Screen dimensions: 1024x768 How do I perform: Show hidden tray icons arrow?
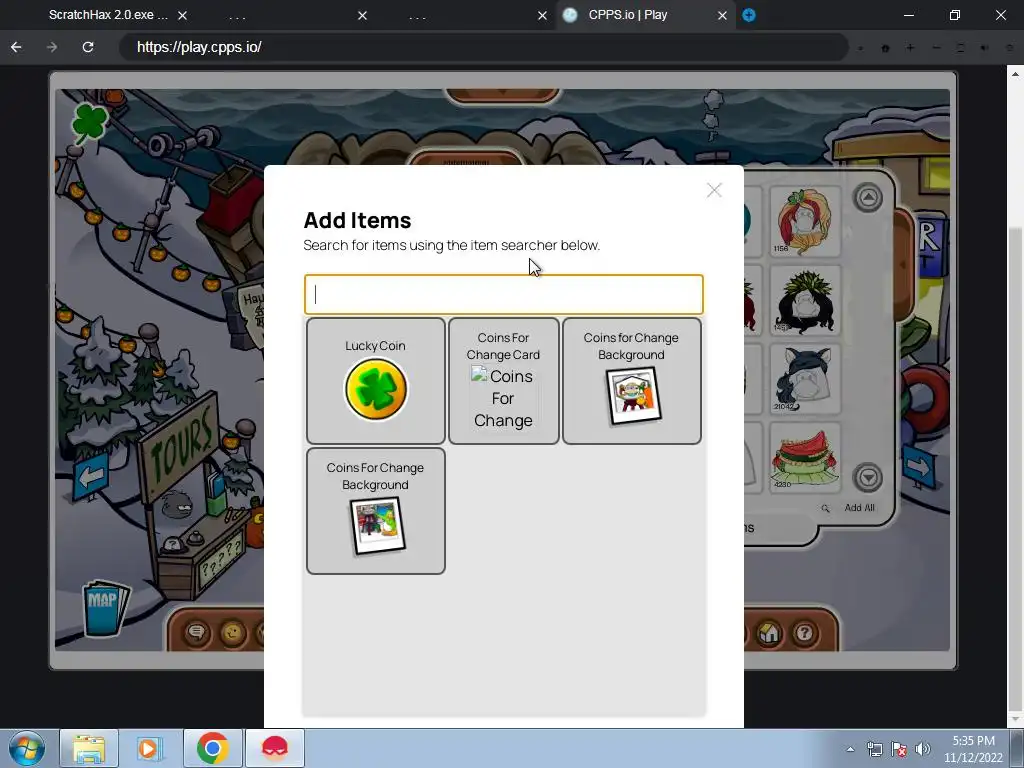(x=850, y=749)
